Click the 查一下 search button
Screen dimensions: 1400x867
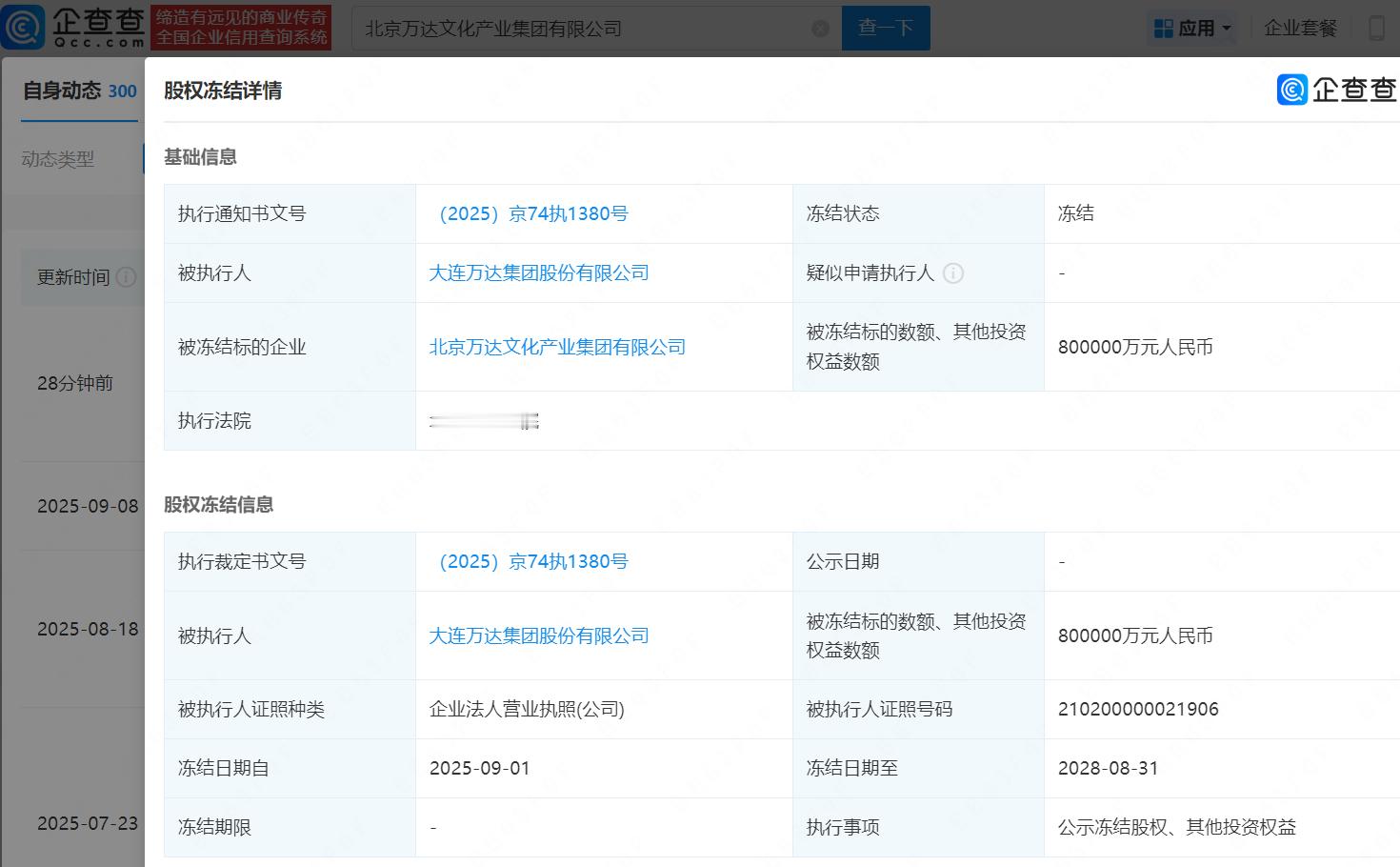click(x=886, y=29)
